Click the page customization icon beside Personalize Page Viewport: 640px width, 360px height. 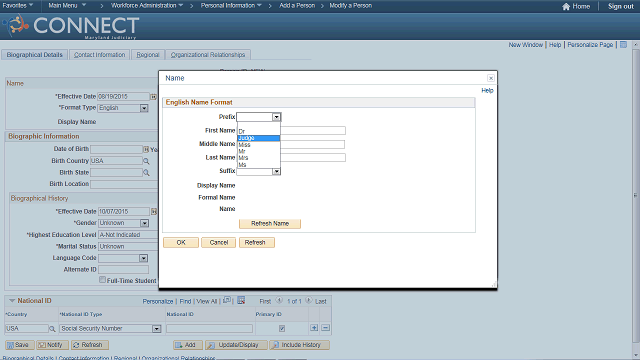(x=623, y=44)
